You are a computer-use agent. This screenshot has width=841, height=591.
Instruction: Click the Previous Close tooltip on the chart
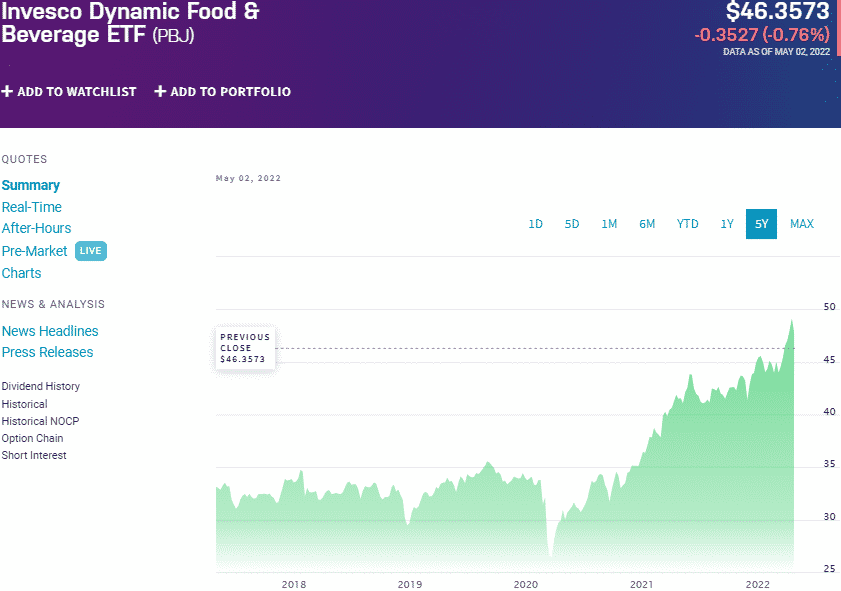[x=245, y=347]
